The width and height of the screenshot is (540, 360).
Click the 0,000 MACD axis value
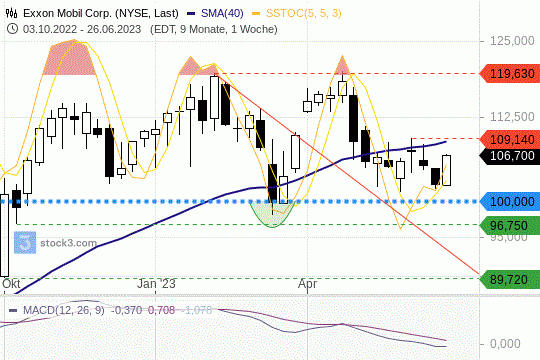pos(505,344)
